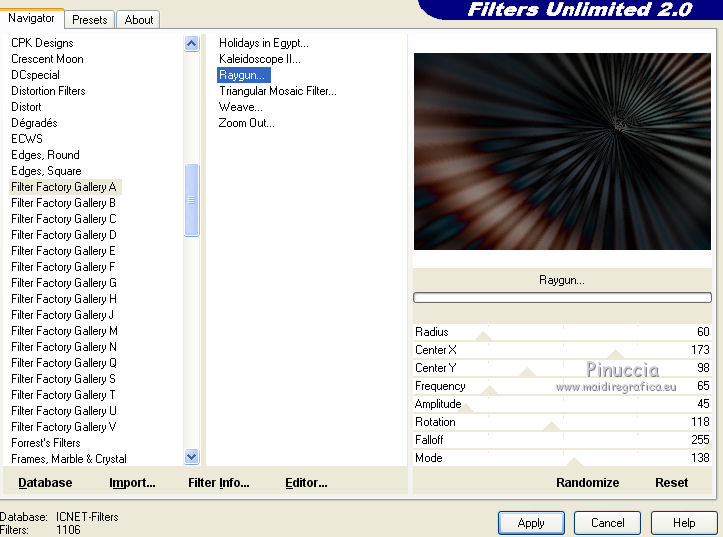
Task: Select Filter Factory Gallery F
Action: 63,267
